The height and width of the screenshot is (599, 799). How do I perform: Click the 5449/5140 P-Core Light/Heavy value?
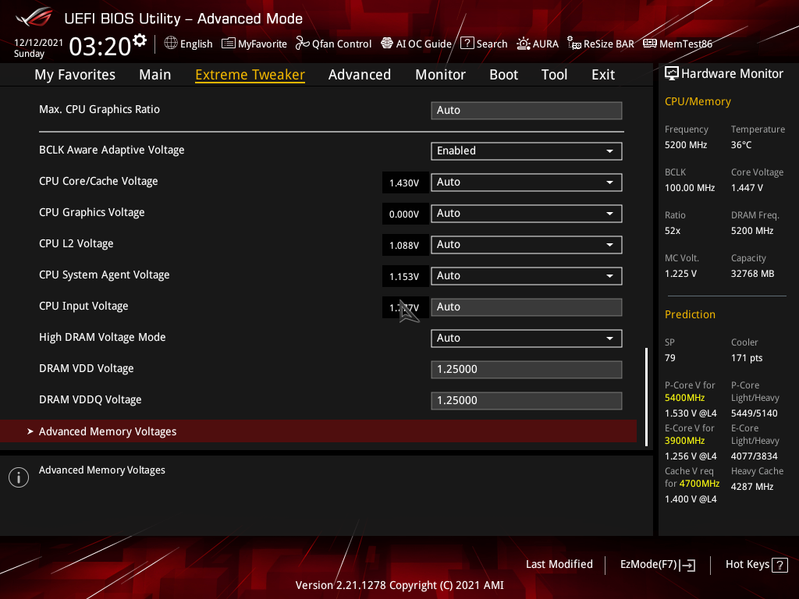pos(754,413)
